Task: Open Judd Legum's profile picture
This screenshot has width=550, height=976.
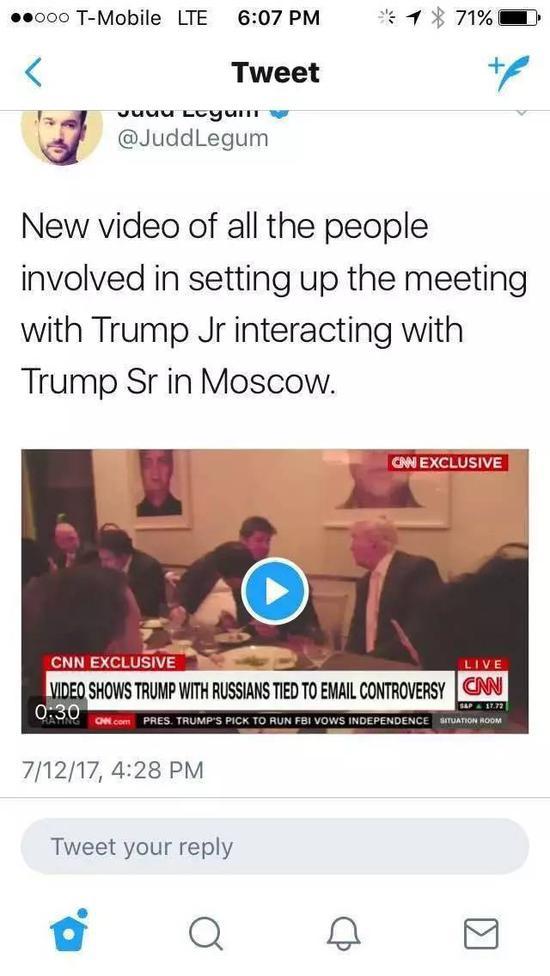Action: (x=62, y=137)
